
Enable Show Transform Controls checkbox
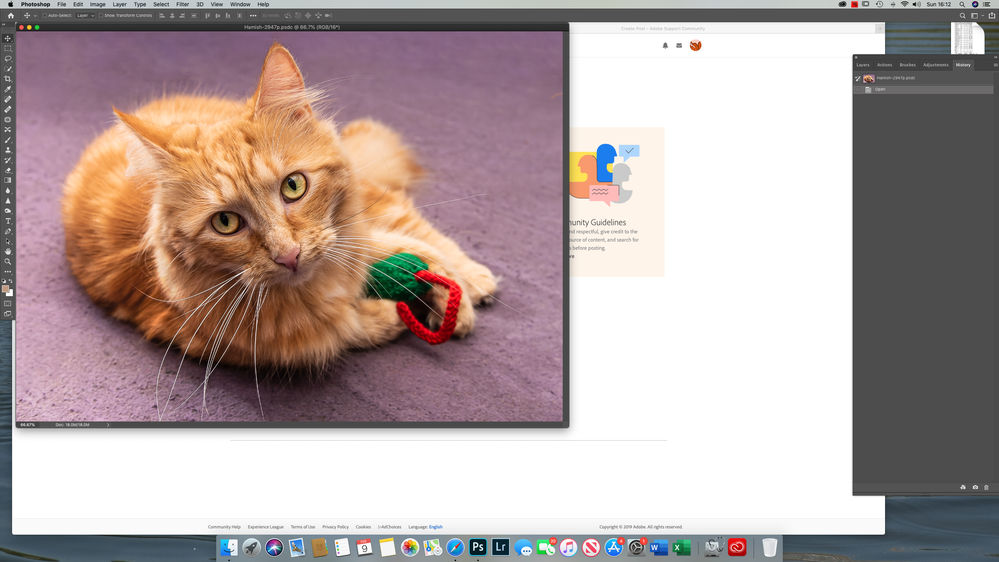pyautogui.click(x=101, y=15)
